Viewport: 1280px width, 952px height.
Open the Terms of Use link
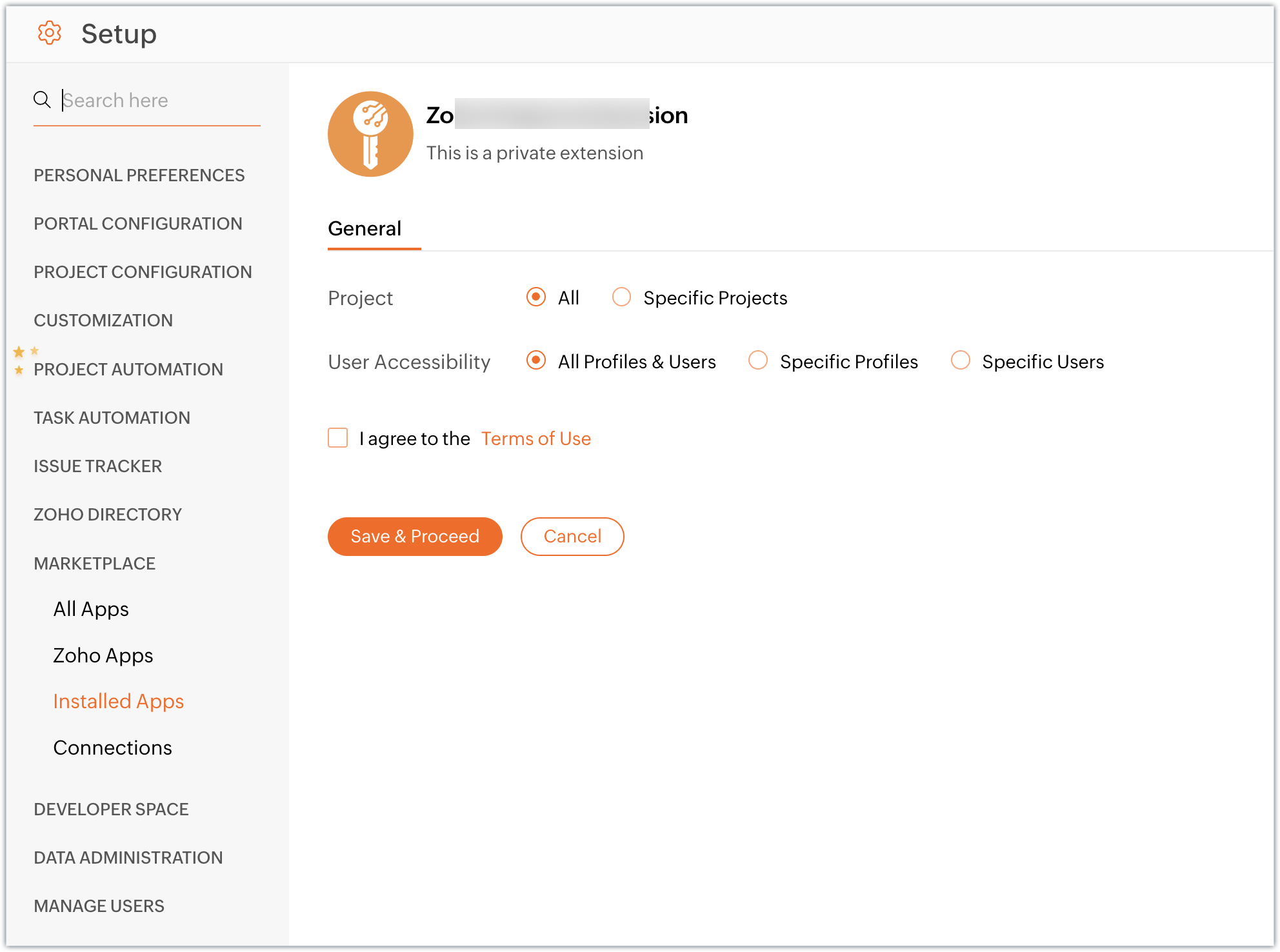tap(536, 439)
